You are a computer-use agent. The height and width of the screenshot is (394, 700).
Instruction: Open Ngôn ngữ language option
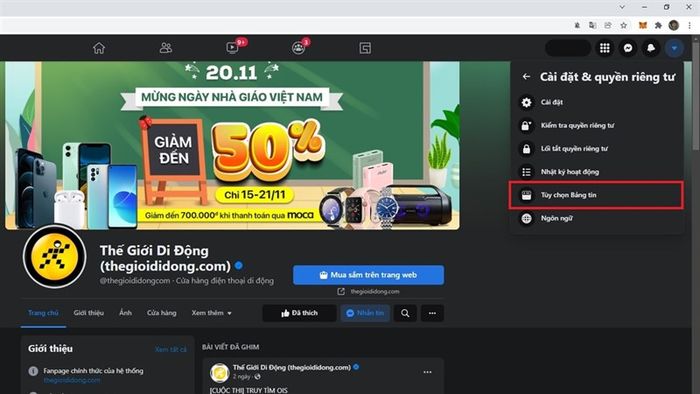pyautogui.click(x=597, y=218)
